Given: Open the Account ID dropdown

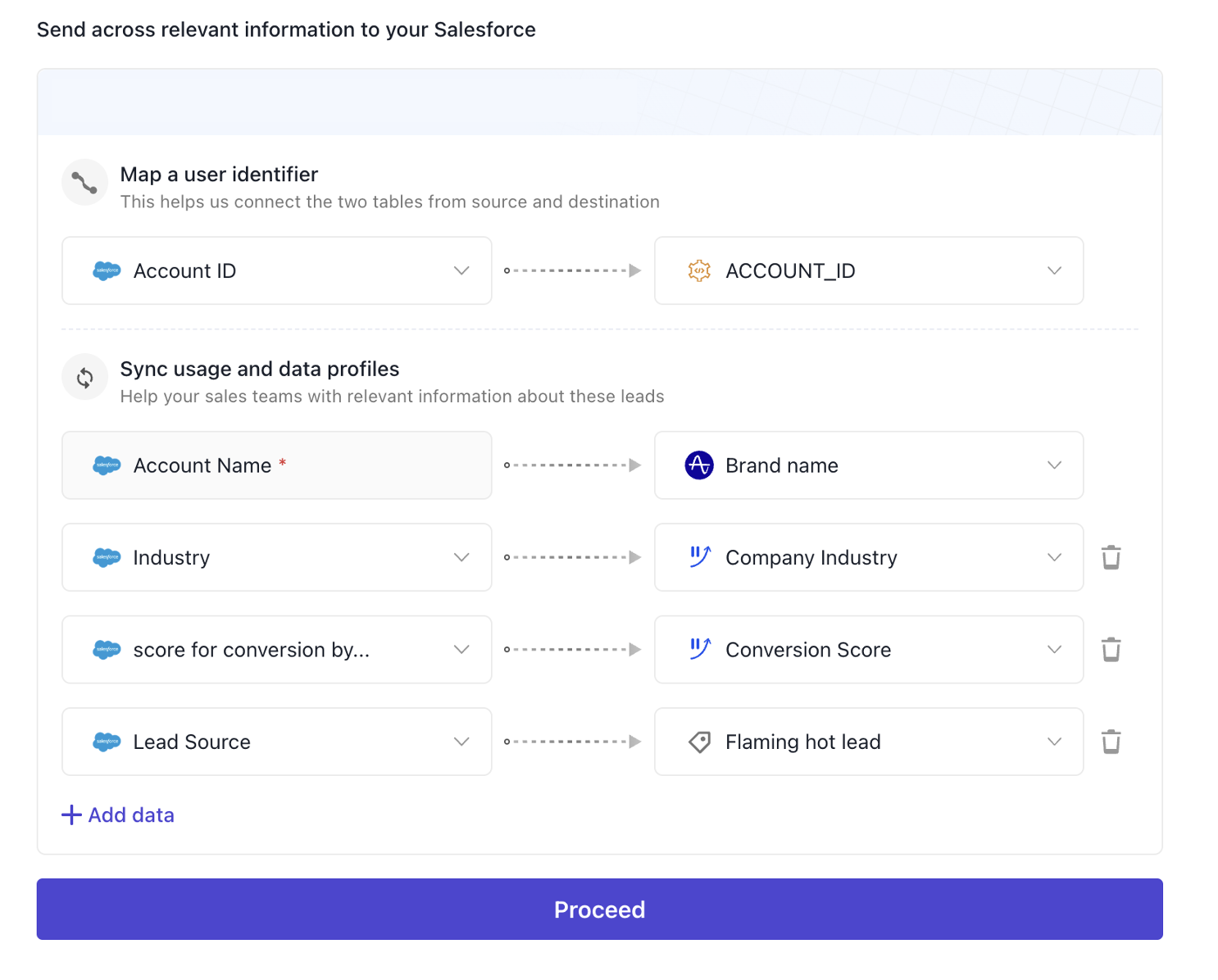Looking at the screenshot, I should click(x=461, y=271).
